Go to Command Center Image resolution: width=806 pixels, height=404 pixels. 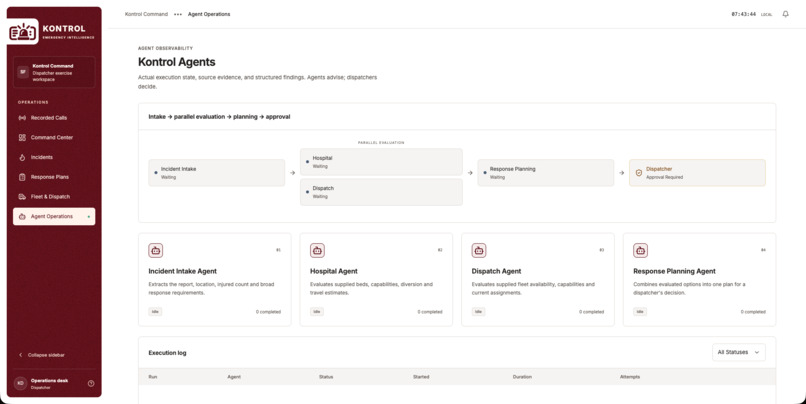coord(54,138)
